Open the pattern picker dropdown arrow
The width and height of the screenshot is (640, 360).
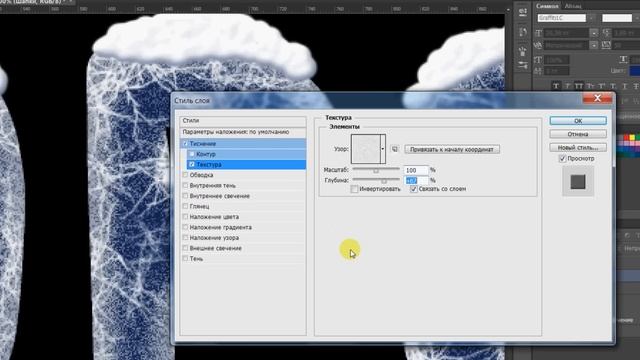pyautogui.click(x=383, y=149)
